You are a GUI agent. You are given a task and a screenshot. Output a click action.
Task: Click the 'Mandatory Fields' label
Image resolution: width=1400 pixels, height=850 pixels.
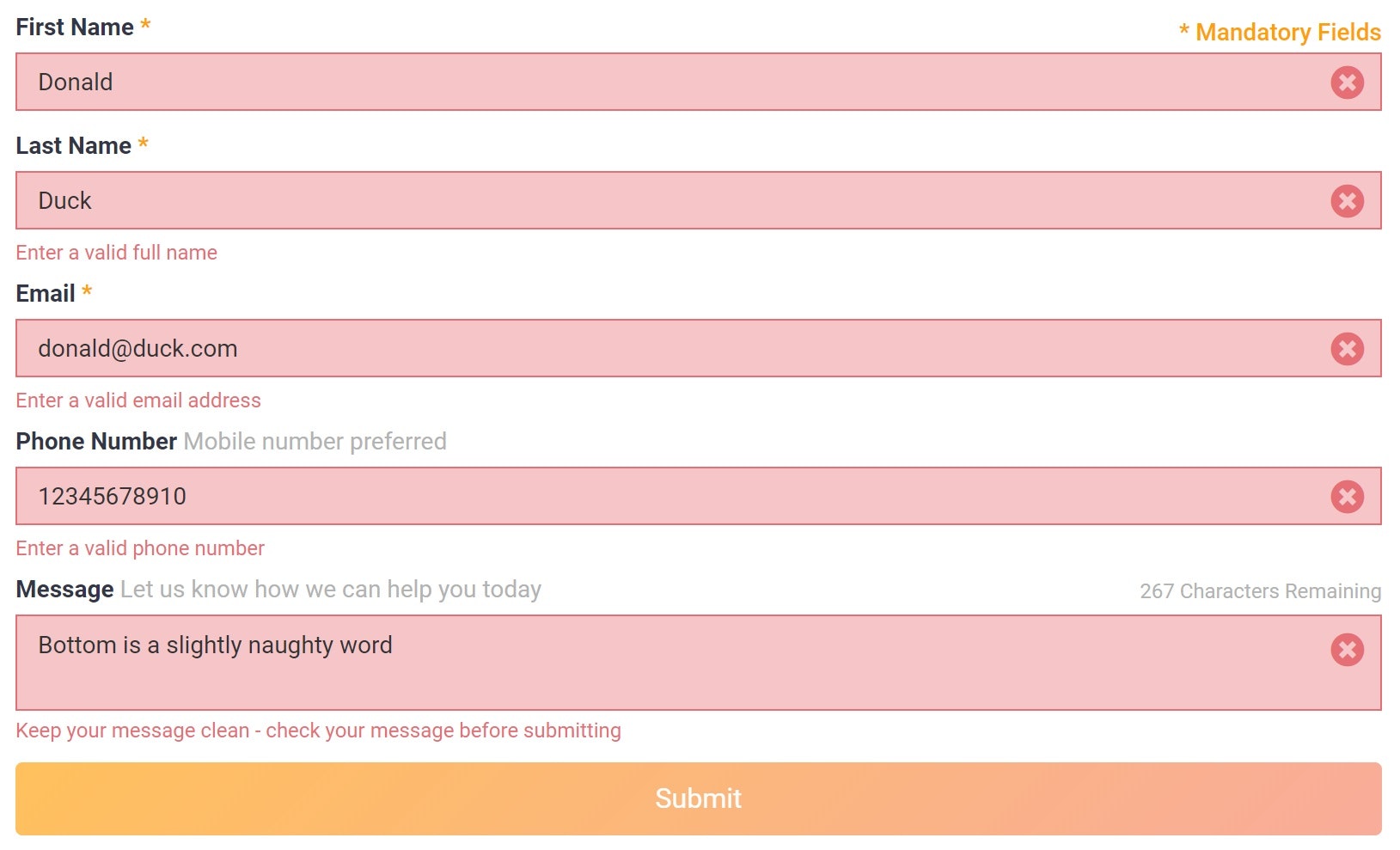coord(1279,32)
